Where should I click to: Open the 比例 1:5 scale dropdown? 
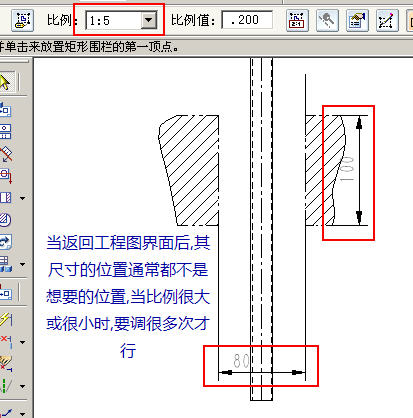[148, 20]
